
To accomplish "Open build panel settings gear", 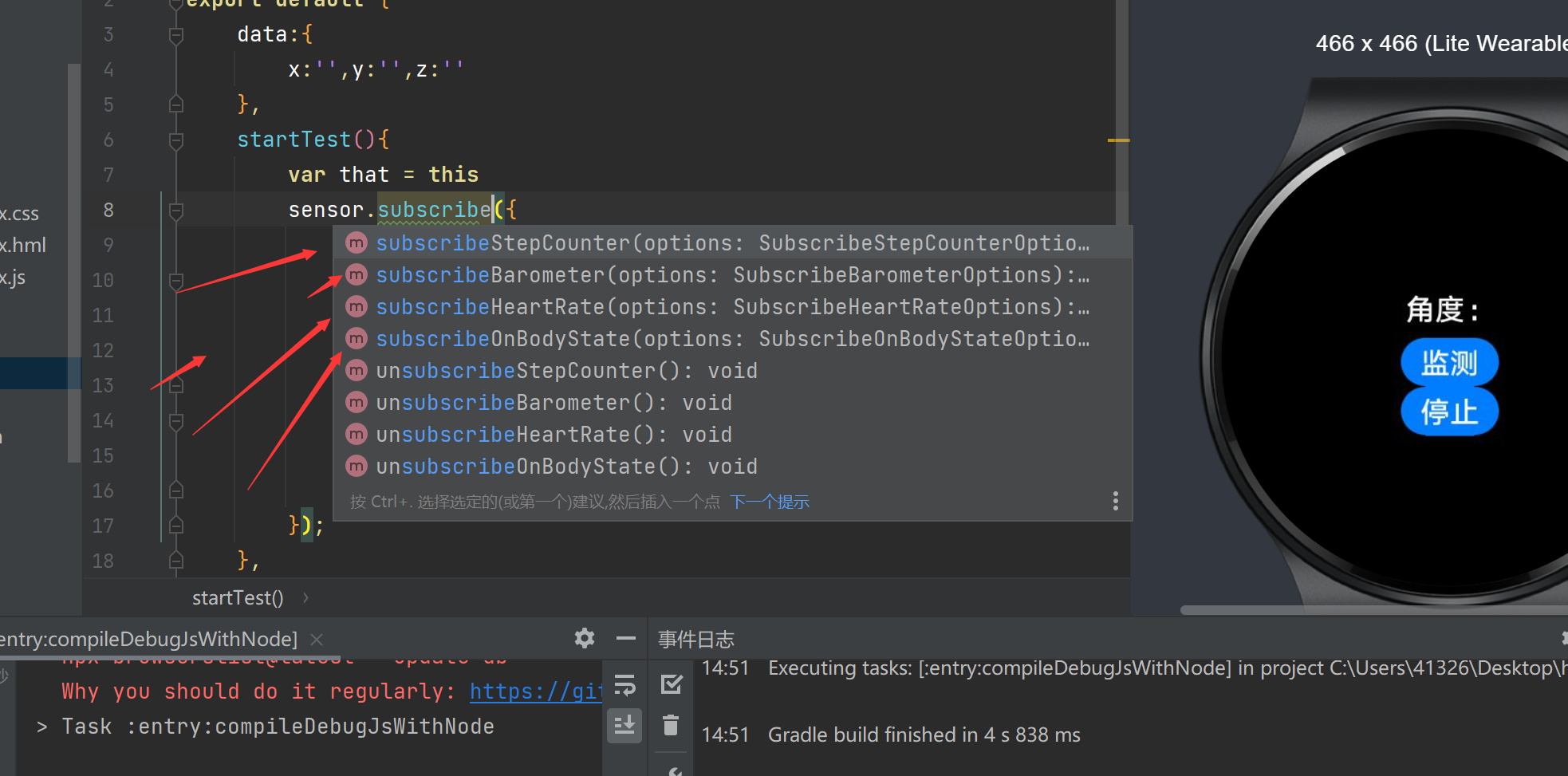I will 585,638.
